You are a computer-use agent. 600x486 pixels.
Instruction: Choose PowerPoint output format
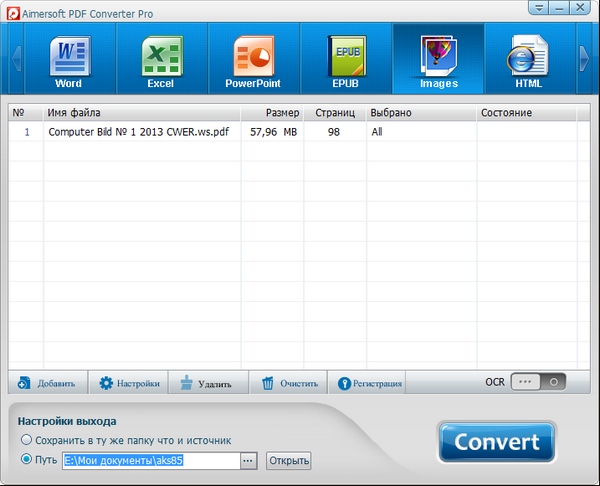(x=254, y=59)
